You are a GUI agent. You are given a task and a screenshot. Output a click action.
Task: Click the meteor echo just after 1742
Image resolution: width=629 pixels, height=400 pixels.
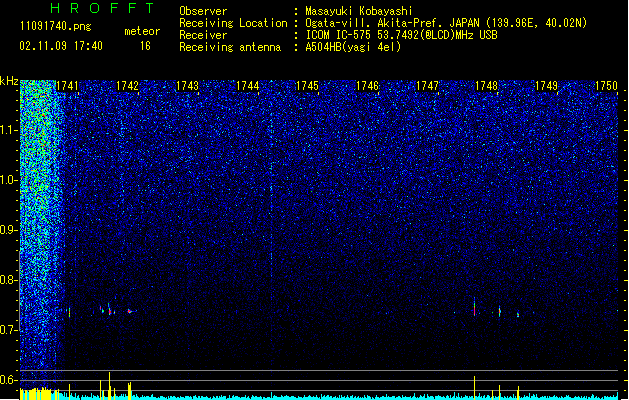(130, 311)
